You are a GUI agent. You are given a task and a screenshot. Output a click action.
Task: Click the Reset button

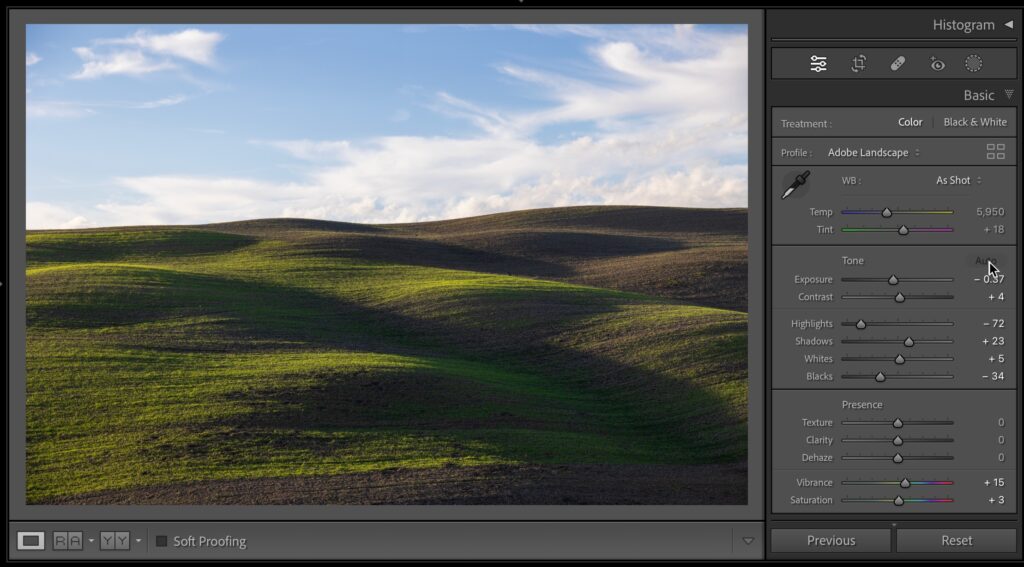tap(956, 540)
